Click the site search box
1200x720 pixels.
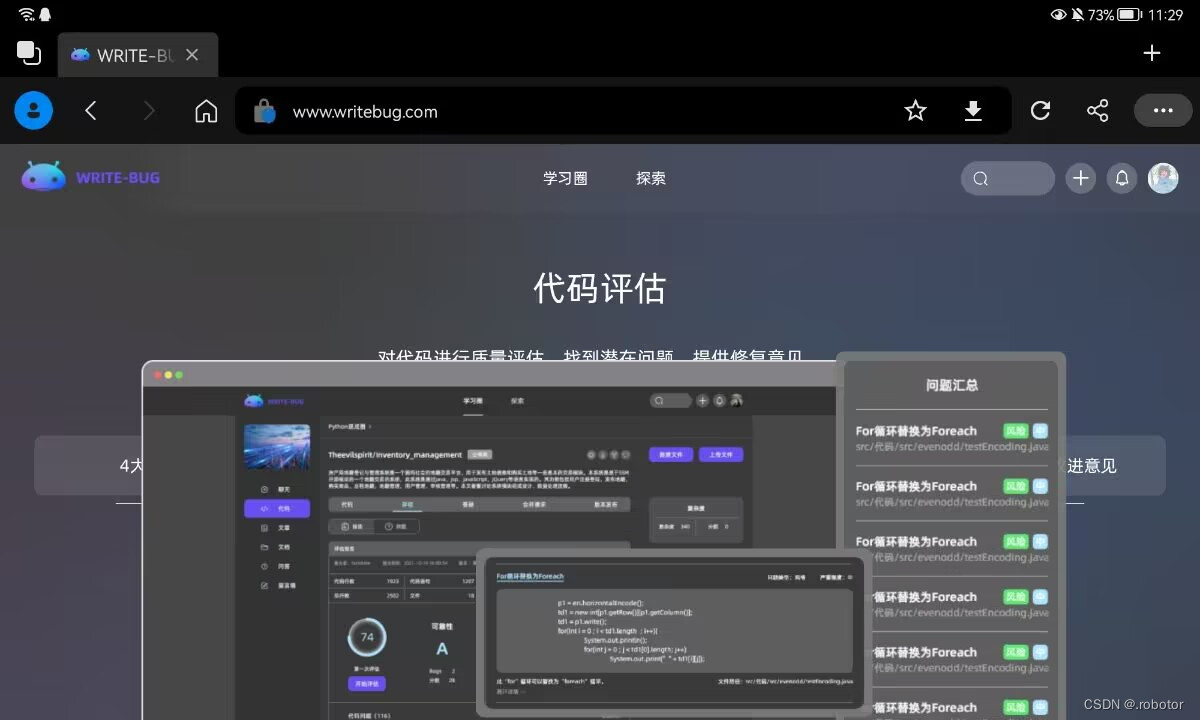coord(1008,178)
